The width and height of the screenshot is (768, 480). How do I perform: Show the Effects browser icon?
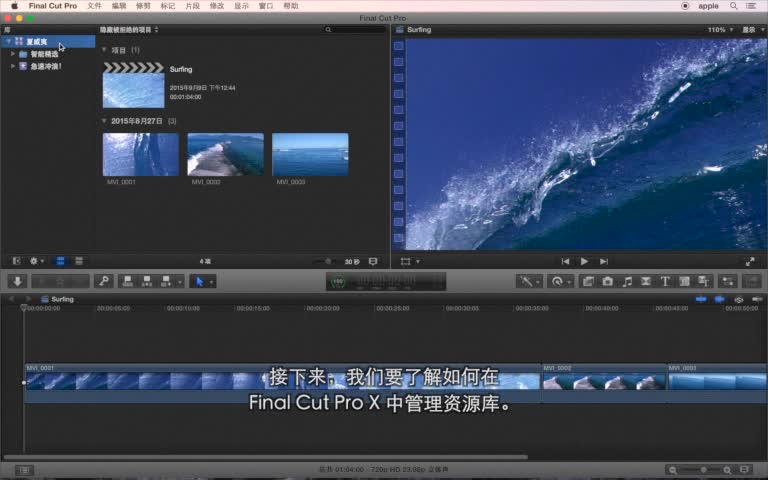pyautogui.click(x=588, y=281)
